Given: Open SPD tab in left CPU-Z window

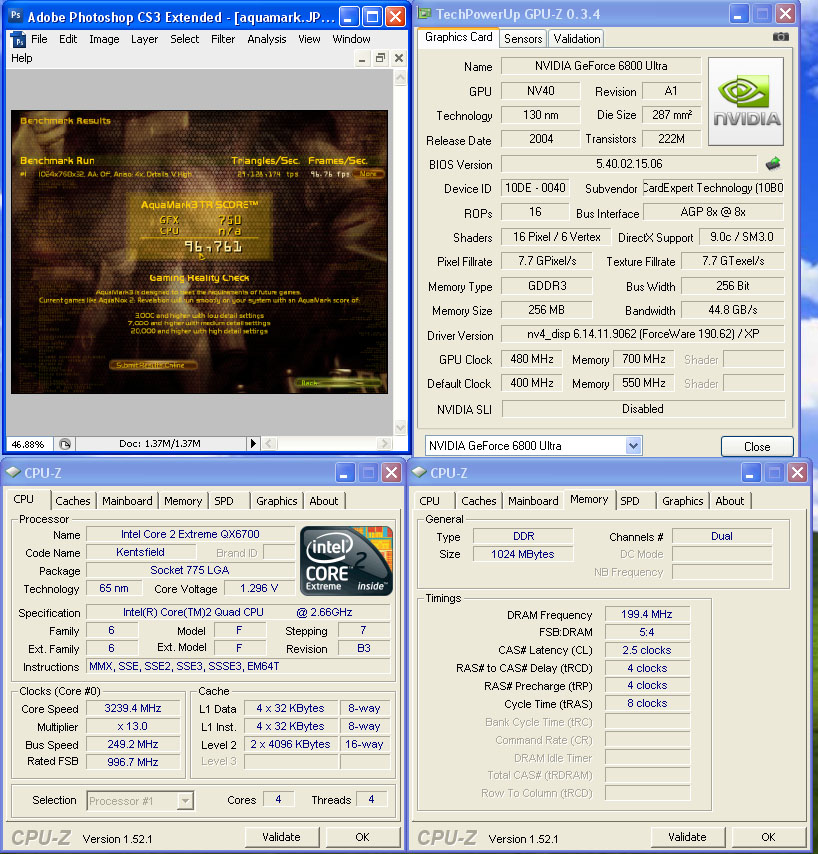Looking at the screenshot, I should (224, 501).
